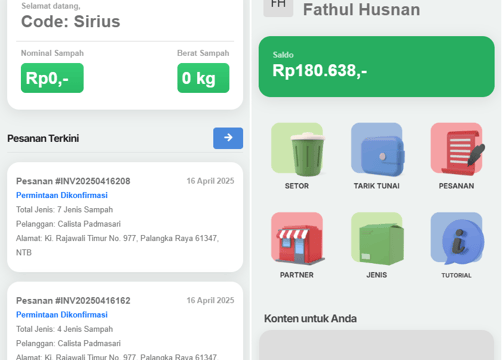The height and width of the screenshot is (360, 503).
Task: Click first Permintaan Dikonfirmasi status link
Action: click(62, 195)
